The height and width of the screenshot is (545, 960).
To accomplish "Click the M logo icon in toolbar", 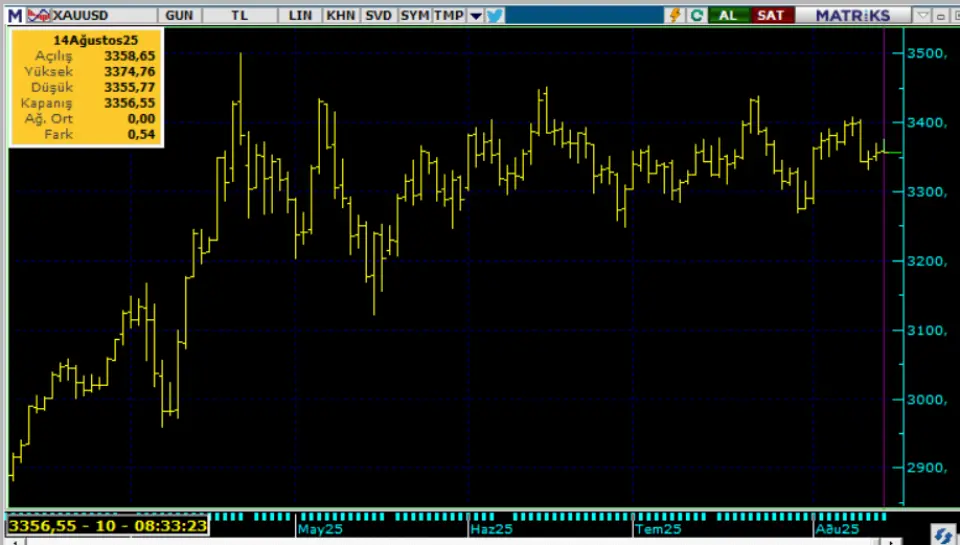I will coord(15,15).
